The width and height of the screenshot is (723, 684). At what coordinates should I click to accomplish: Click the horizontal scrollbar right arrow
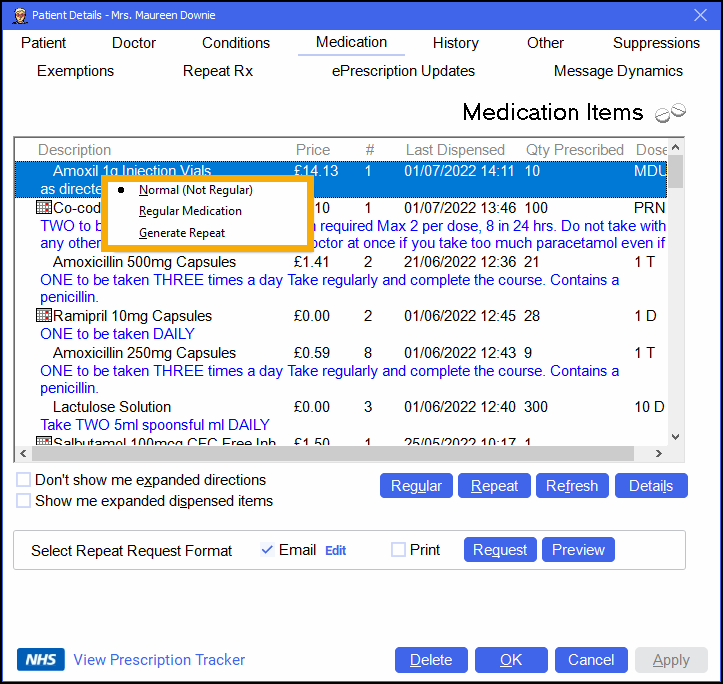coord(659,454)
